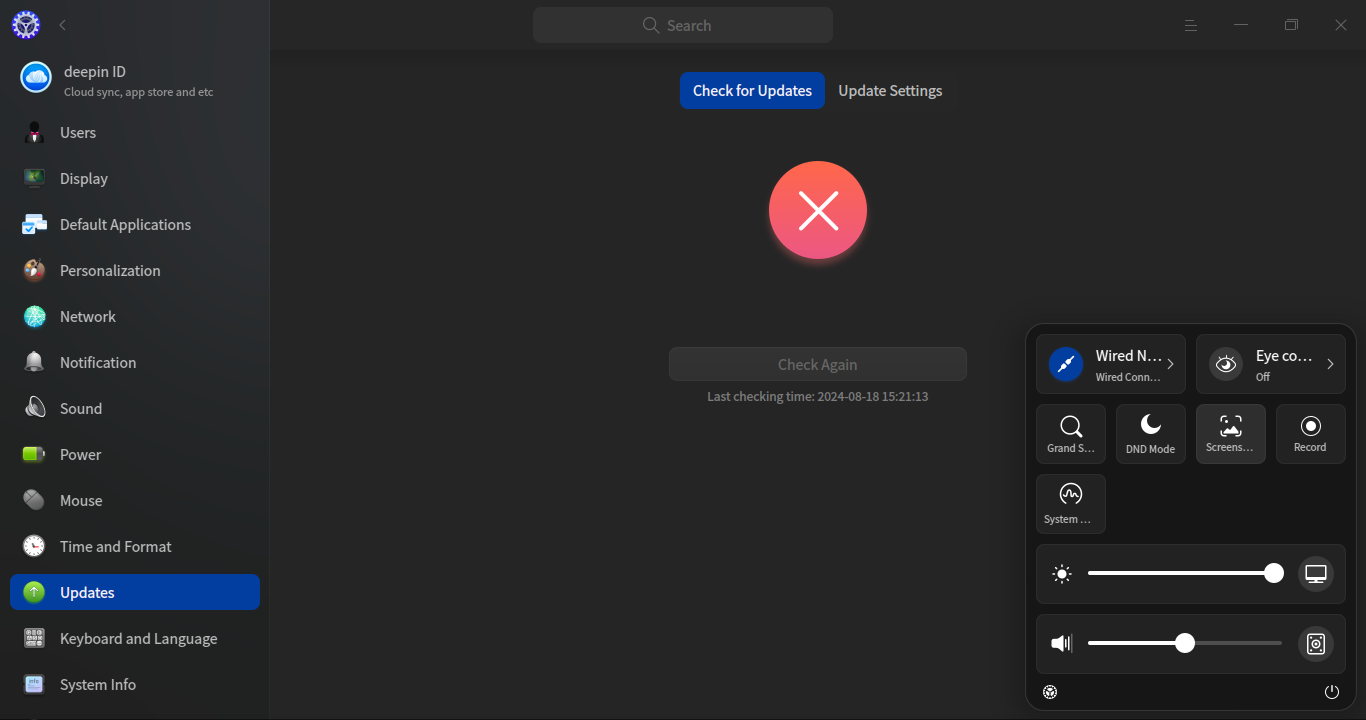Screen dimensions: 1366x720
Task: Select the Notification section
Action: coord(135,363)
